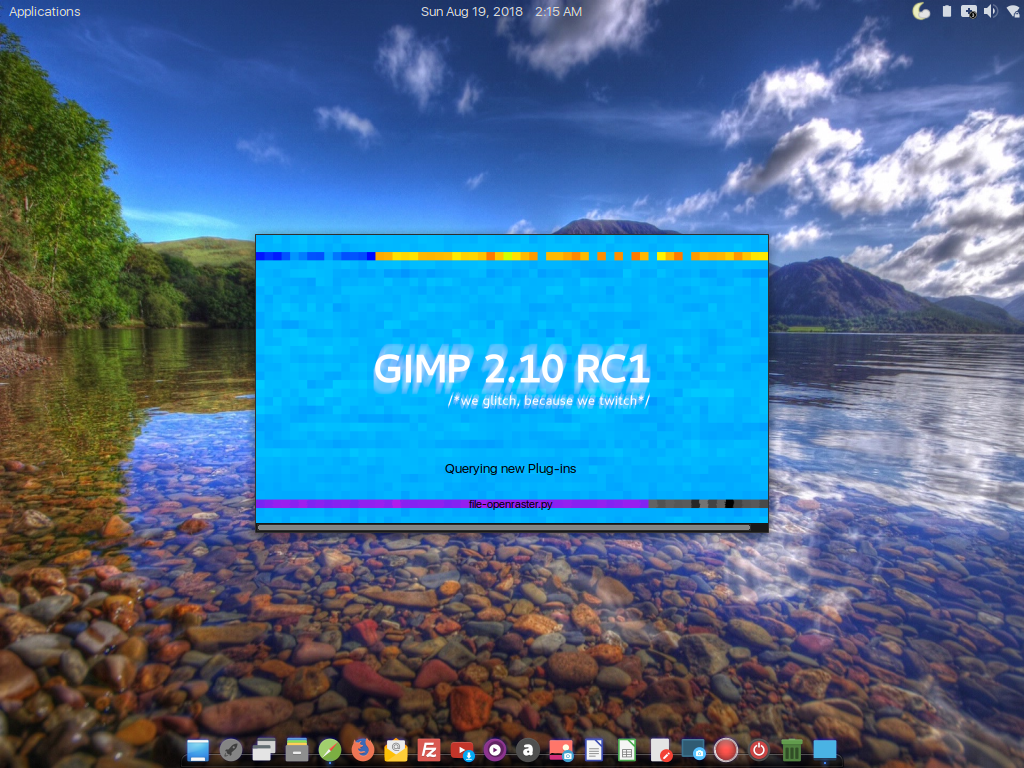Open the pink photo camera dock icon
The width and height of the screenshot is (1024, 768).
561,750
